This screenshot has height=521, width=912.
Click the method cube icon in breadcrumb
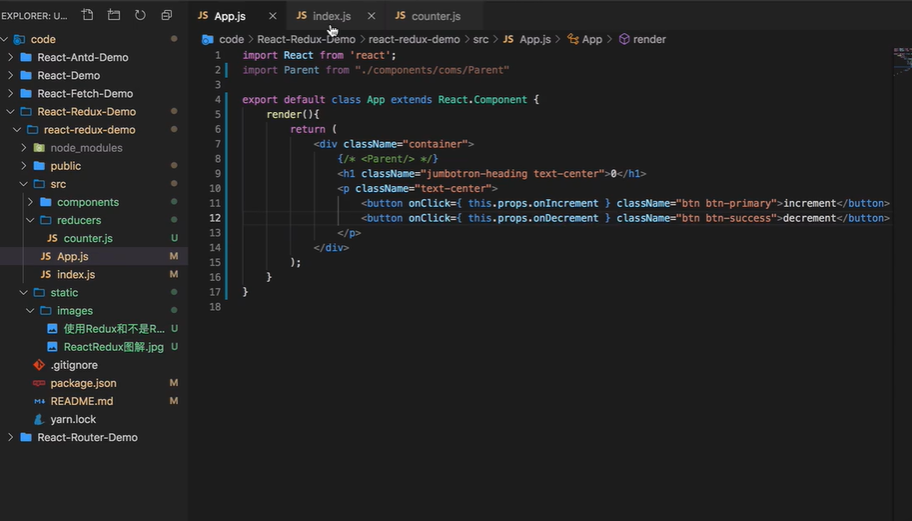coord(624,39)
